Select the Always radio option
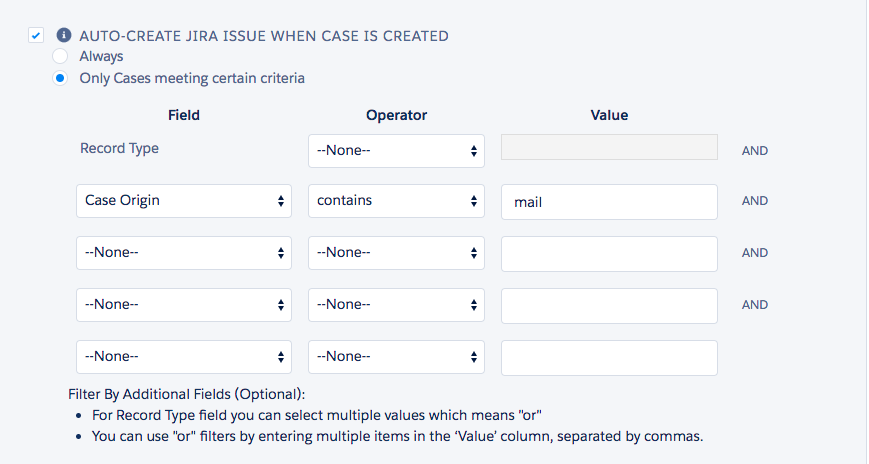869x464 pixels. 60,57
